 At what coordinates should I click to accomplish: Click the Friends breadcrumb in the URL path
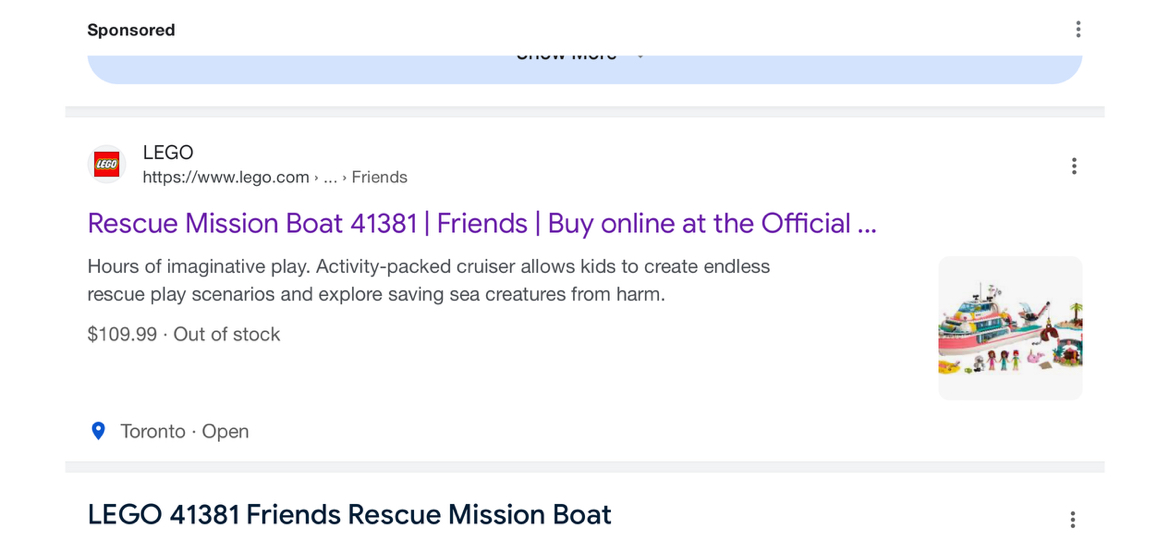(379, 177)
